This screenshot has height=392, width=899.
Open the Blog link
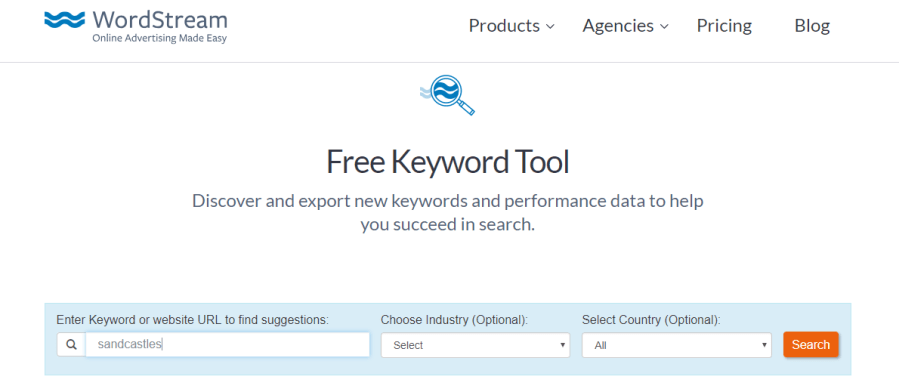coord(812,26)
